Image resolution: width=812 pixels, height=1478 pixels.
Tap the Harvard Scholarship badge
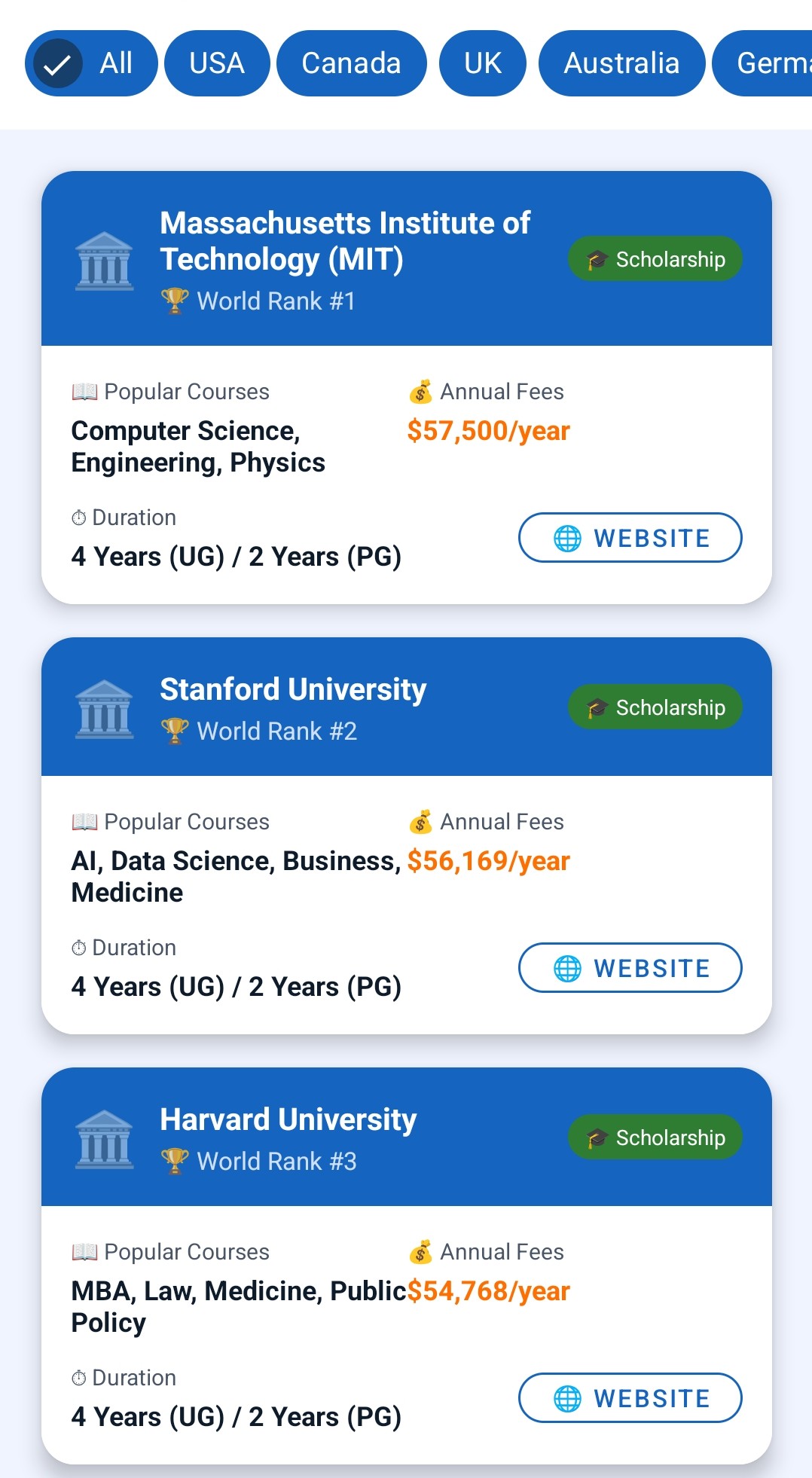[655, 1138]
